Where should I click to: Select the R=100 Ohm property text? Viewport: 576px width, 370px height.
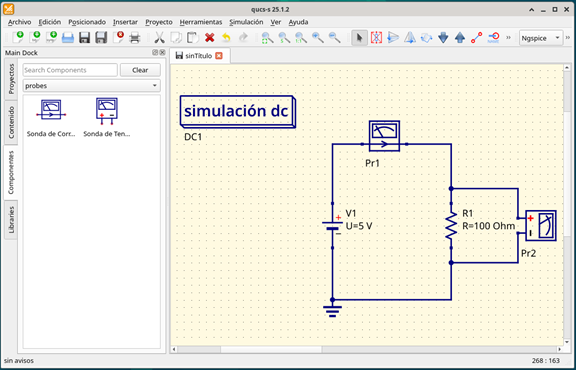(489, 226)
